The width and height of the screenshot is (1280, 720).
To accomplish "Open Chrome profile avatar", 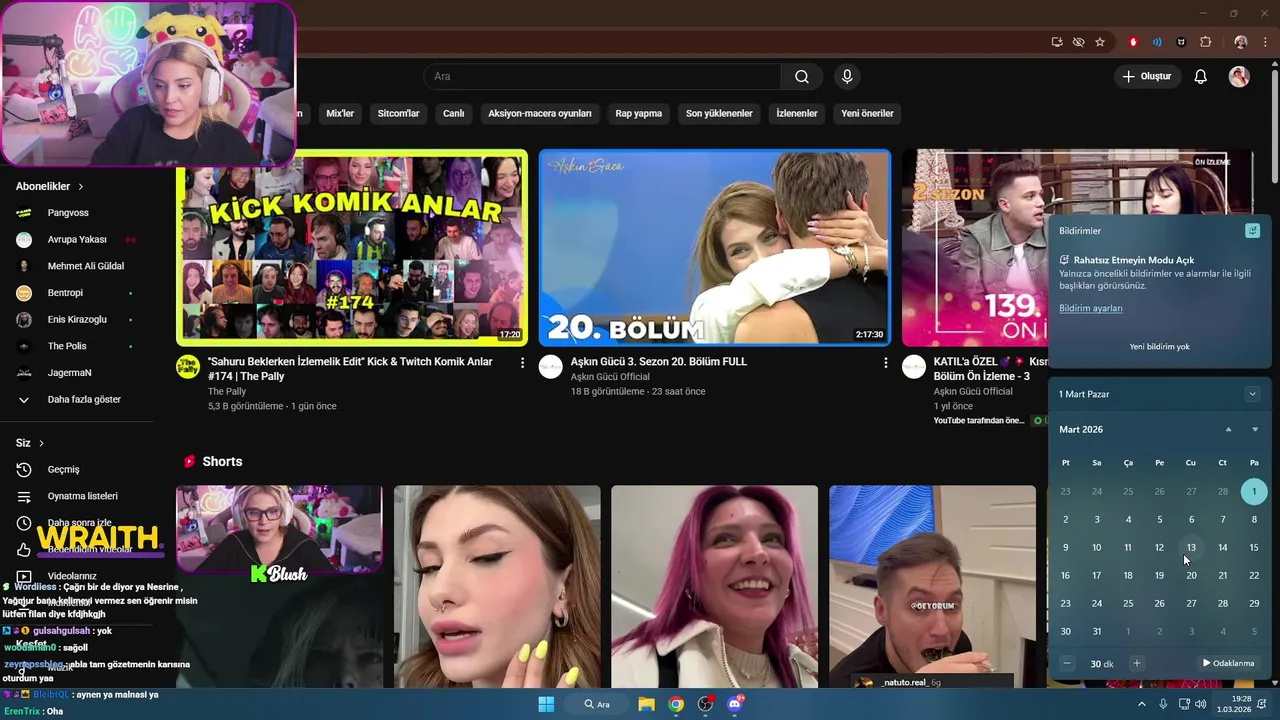I will (x=1241, y=42).
